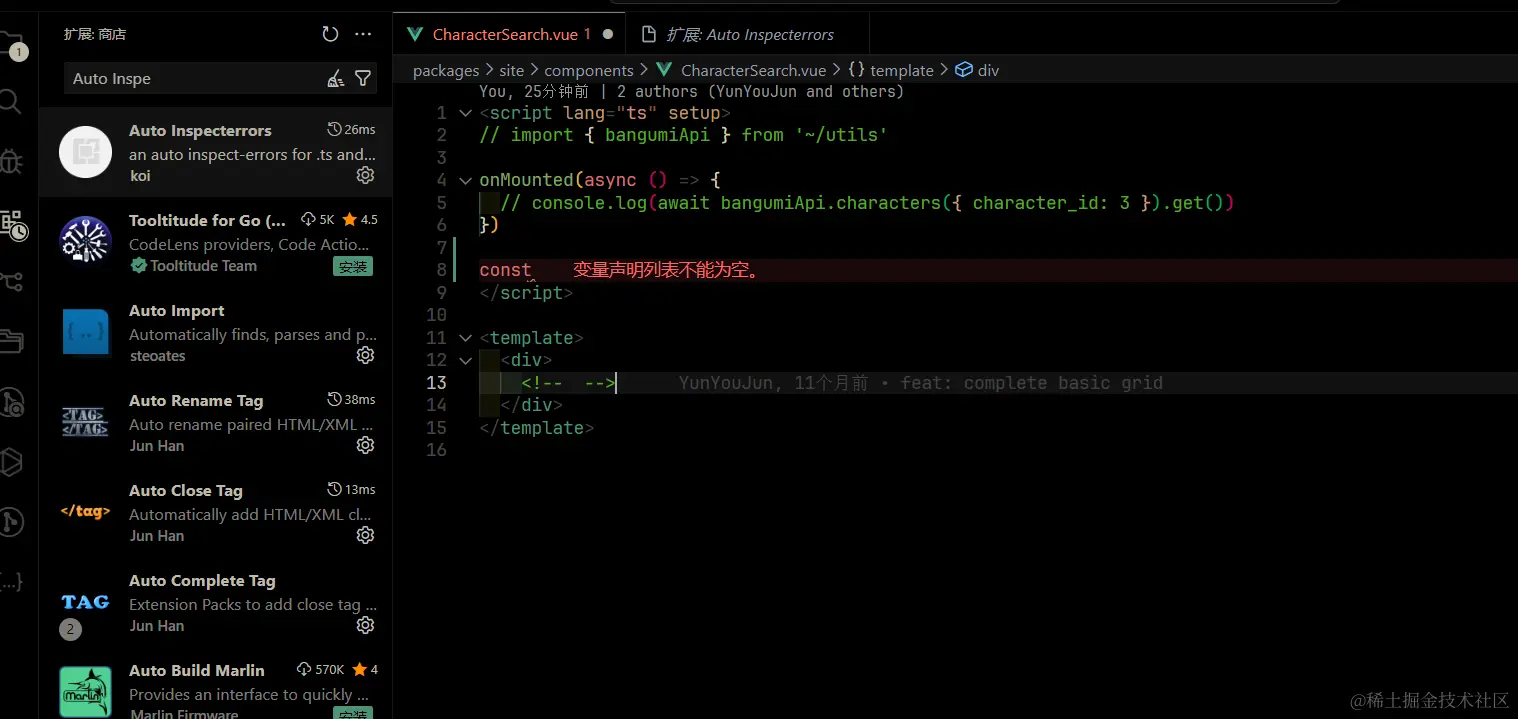Switch to the Auto Inspecterrors extension tab

coord(749,34)
